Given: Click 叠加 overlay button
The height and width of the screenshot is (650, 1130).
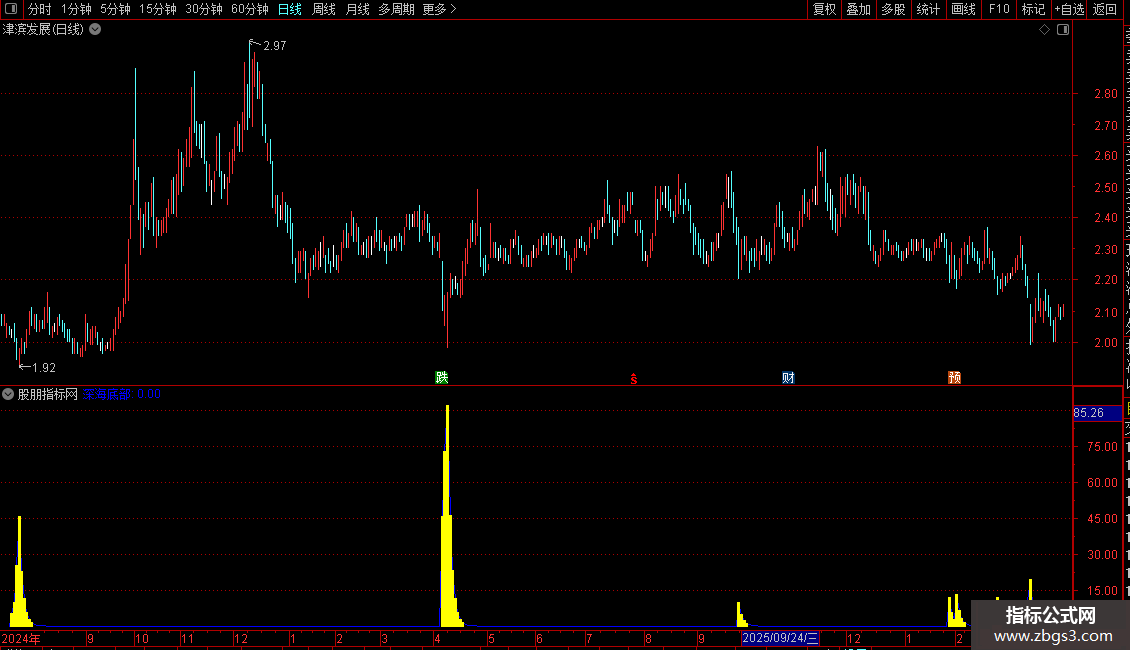Looking at the screenshot, I should coord(858,9).
